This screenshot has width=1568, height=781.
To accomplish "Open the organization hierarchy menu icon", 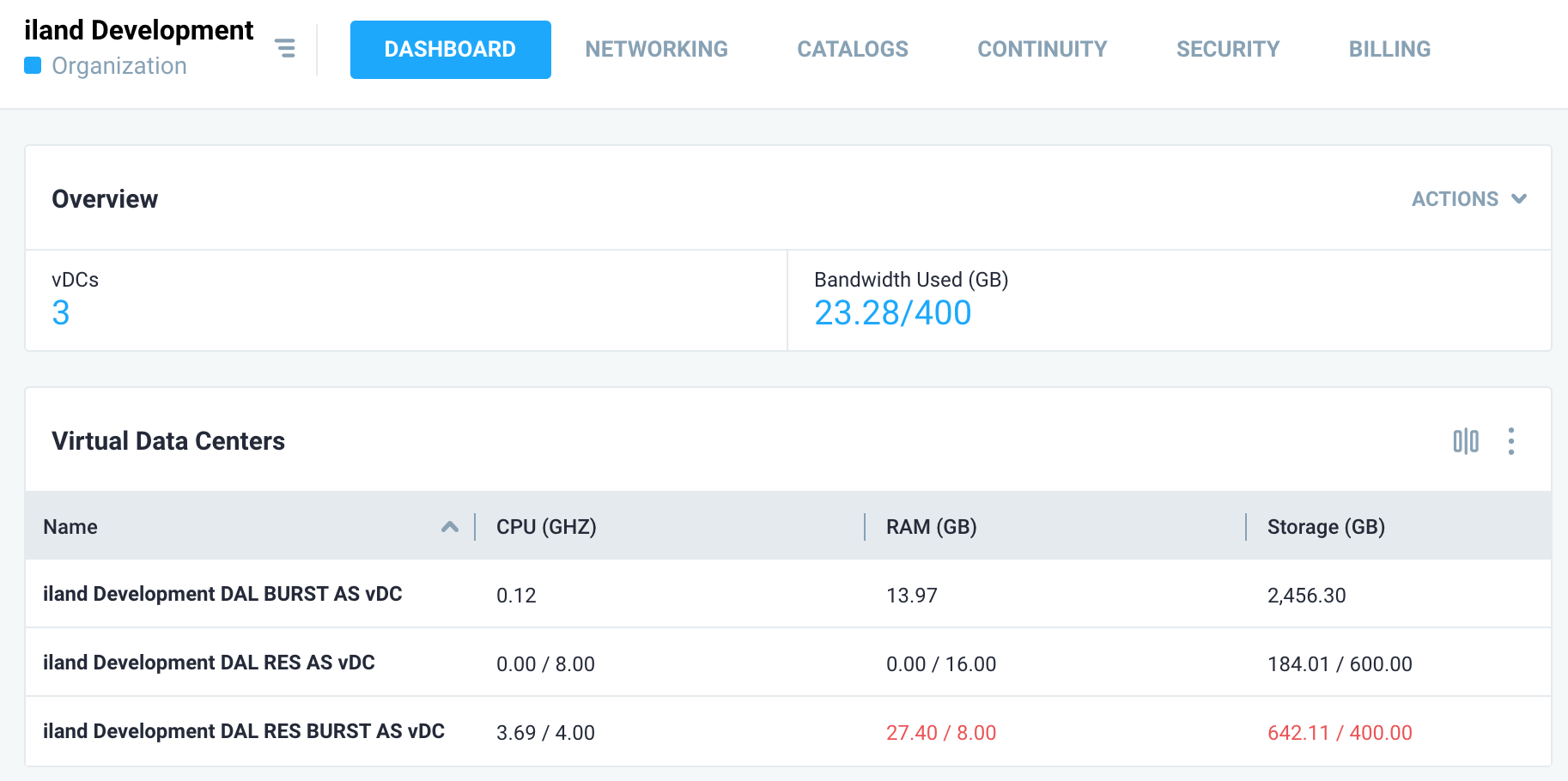I will [x=285, y=48].
